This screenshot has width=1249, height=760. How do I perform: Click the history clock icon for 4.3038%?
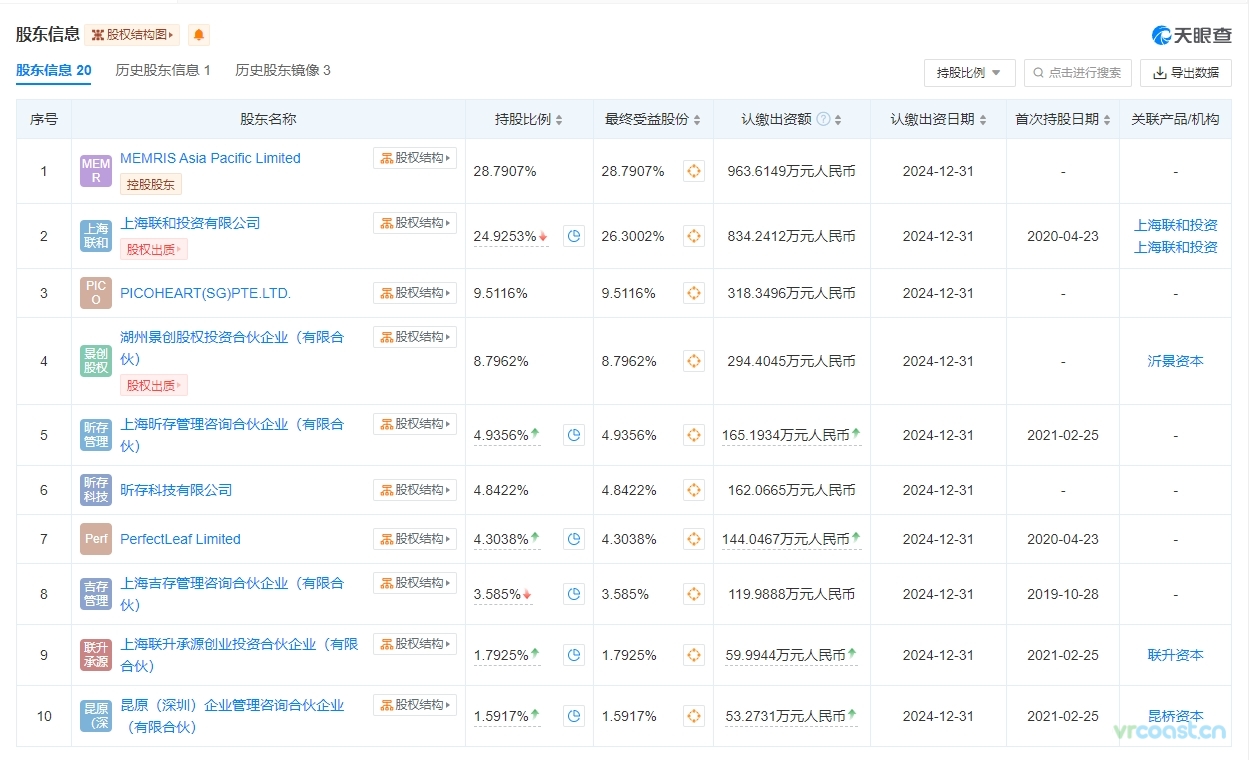(574, 539)
